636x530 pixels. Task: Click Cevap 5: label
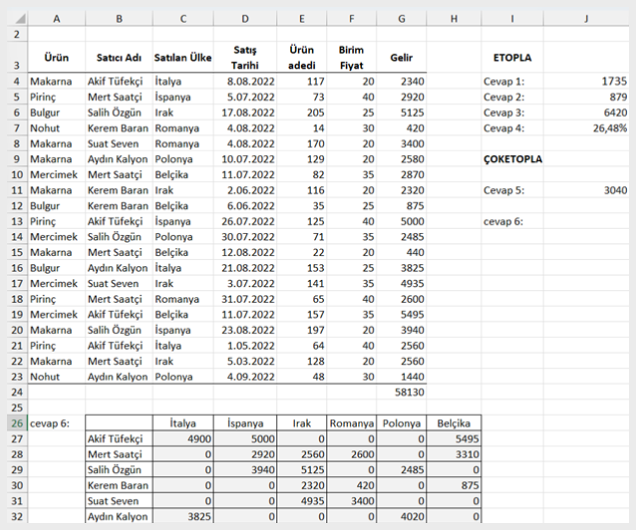512,190
